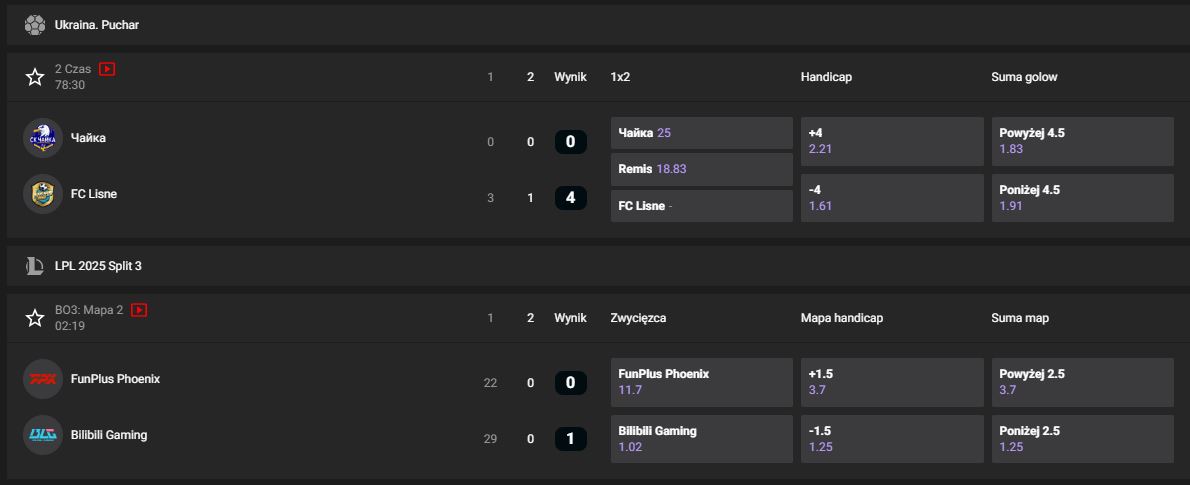
Task: Click the 78:30 match time
Action: [70, 85]
